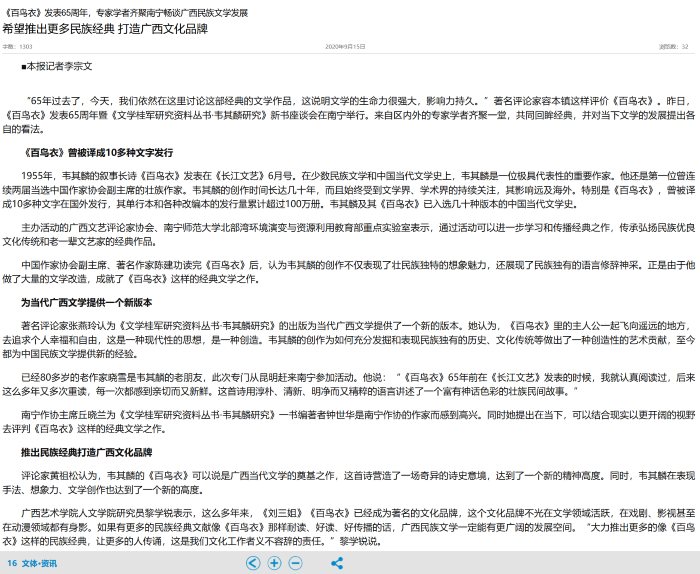
Task: Click paragraph starting 中国作家协会副主席
Action: coord(349,272)
